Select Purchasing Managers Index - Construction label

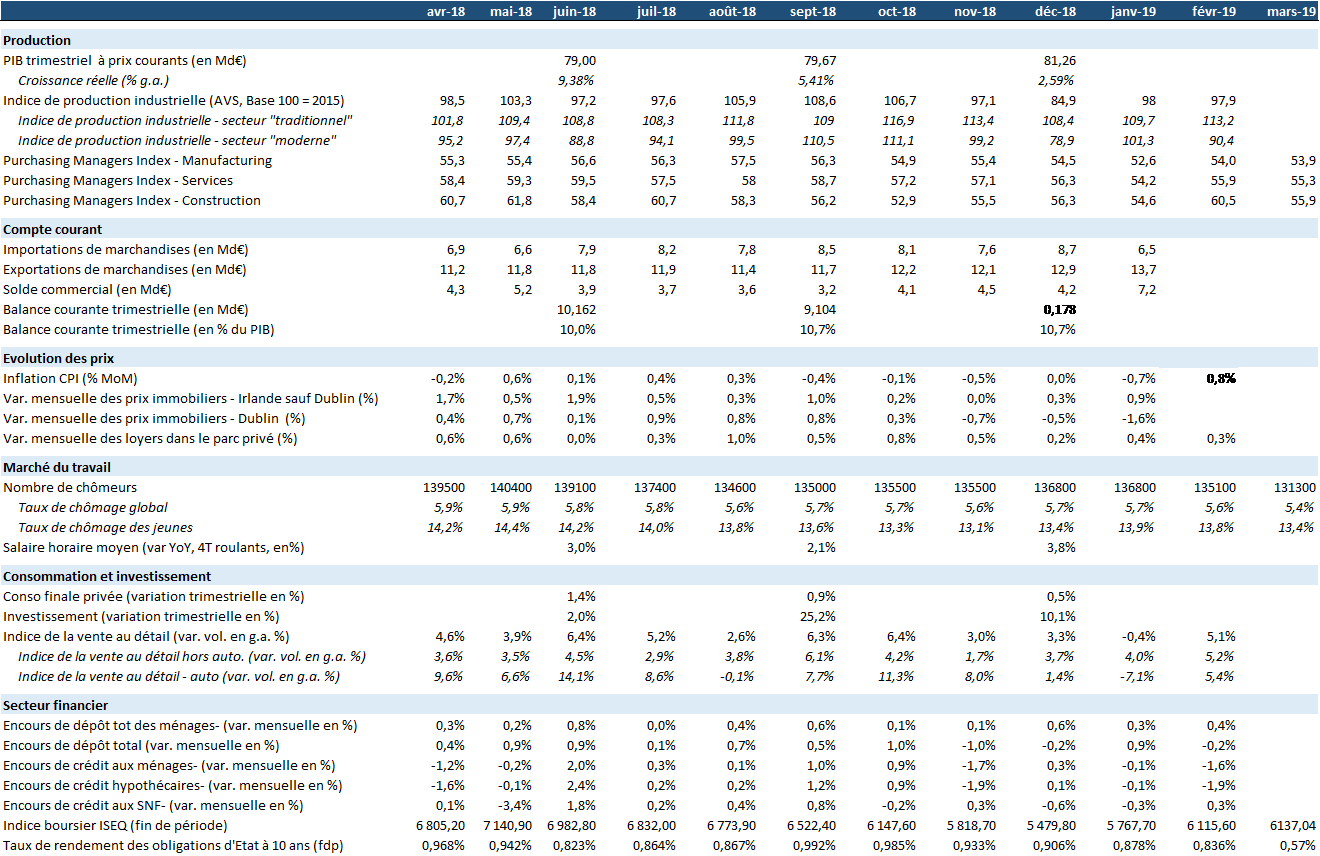(132, 200)
